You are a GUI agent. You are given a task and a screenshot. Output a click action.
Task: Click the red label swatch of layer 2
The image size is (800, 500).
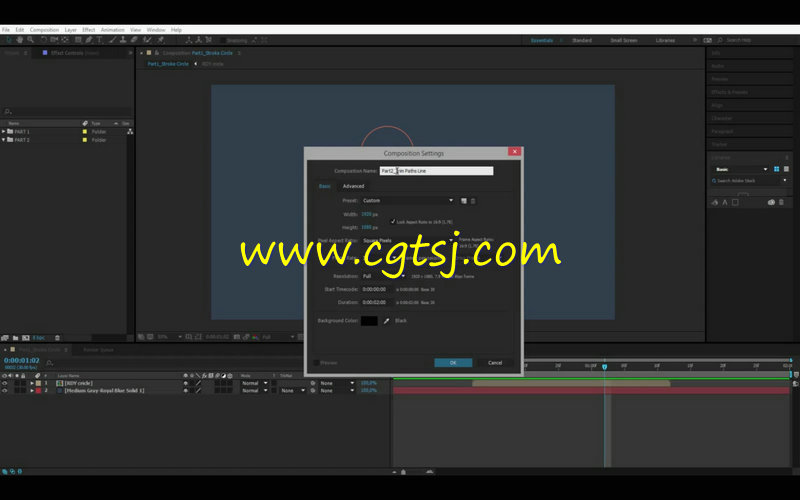tap(38, 391)
